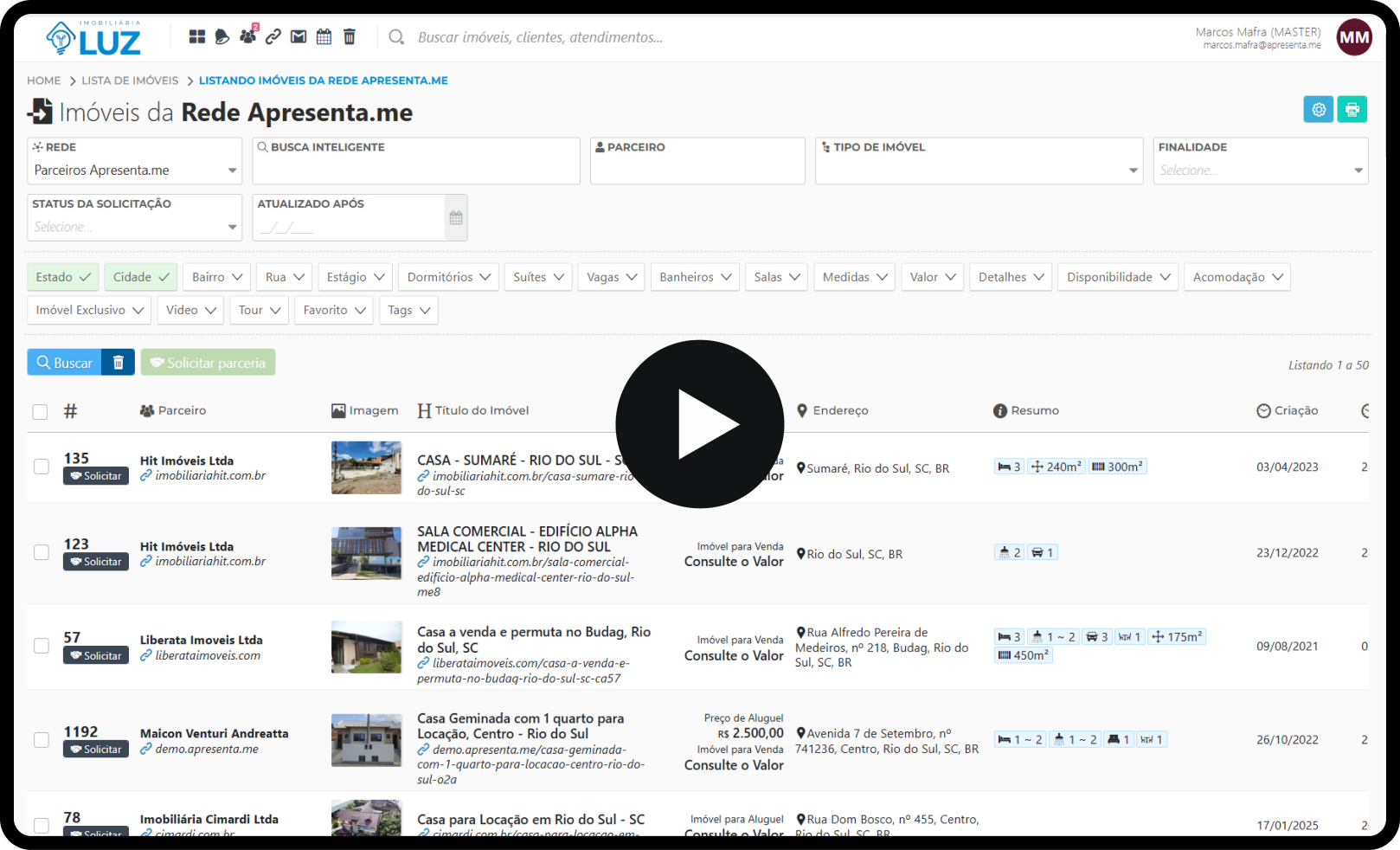Open the dashboard grid icon in top toolbar

[197, 36]
